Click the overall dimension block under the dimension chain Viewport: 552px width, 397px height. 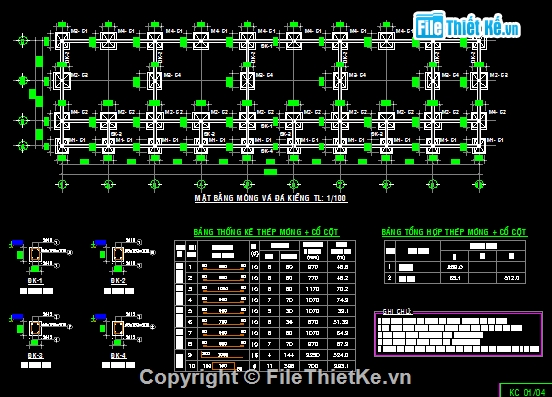point(270,172)
